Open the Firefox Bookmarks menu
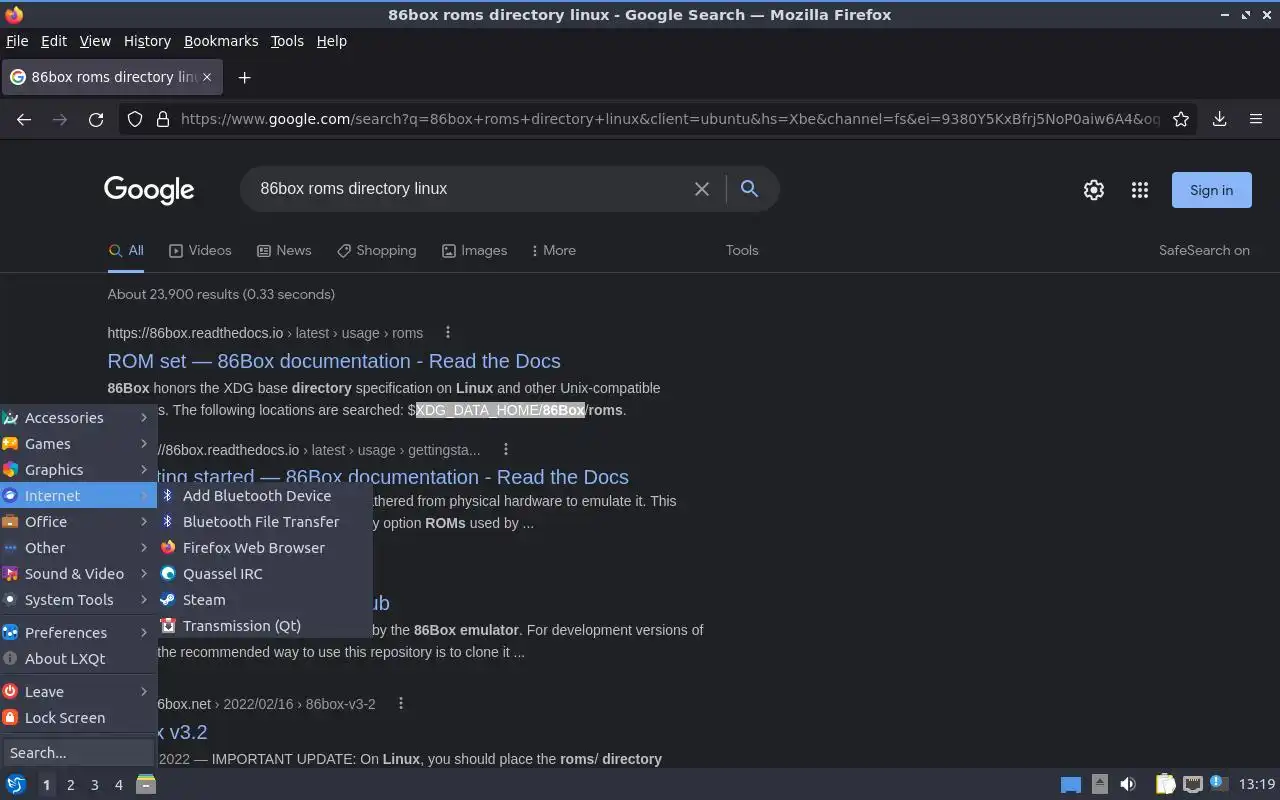The image size is (1280, 800). pos(221,41)
